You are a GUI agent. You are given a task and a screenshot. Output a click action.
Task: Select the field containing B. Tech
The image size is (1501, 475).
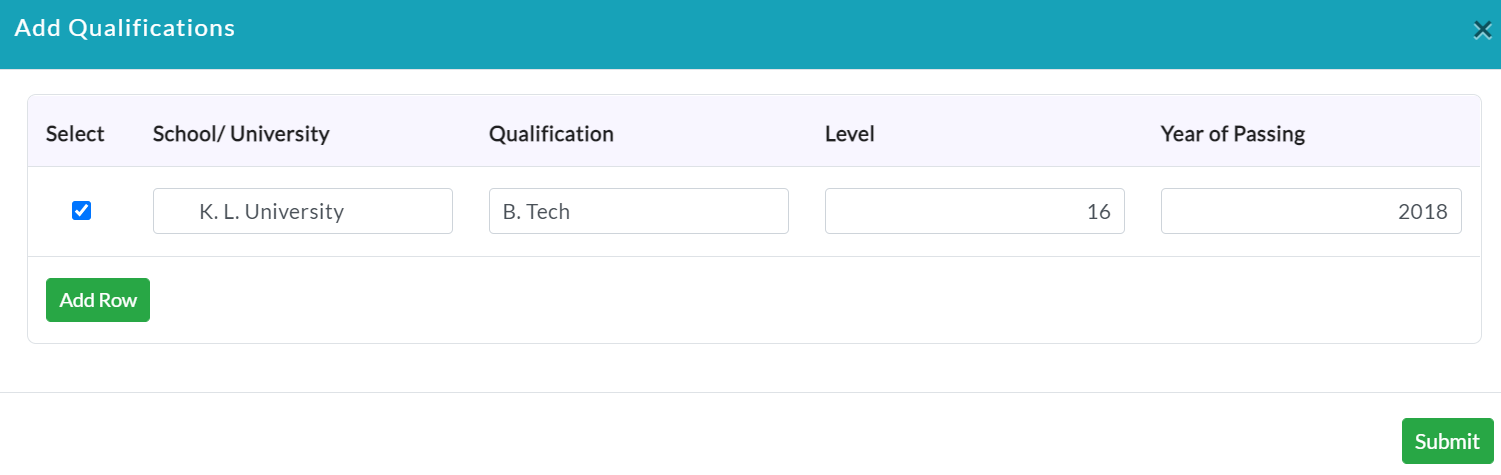tap(639, 211)
